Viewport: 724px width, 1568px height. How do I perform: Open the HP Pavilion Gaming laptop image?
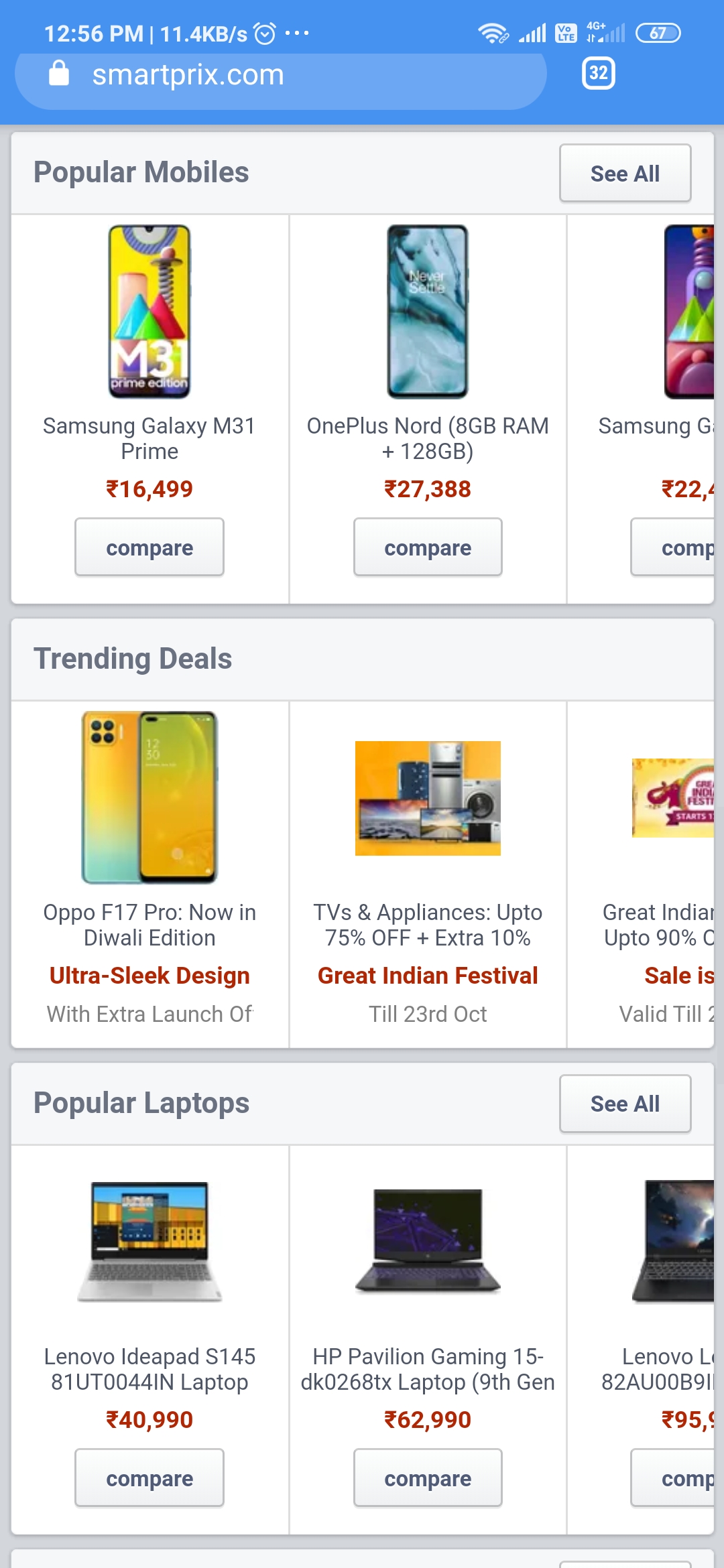[428, 1241]
